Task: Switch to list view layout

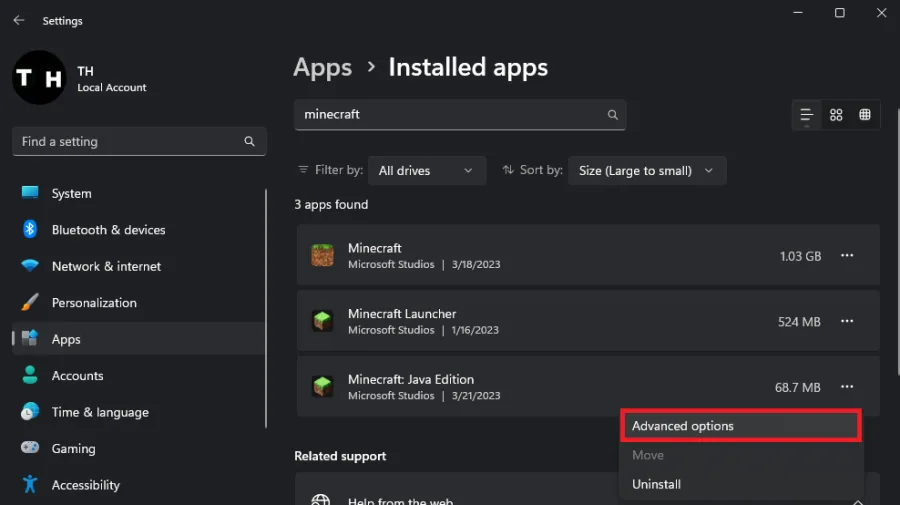Action: (806, 115)
